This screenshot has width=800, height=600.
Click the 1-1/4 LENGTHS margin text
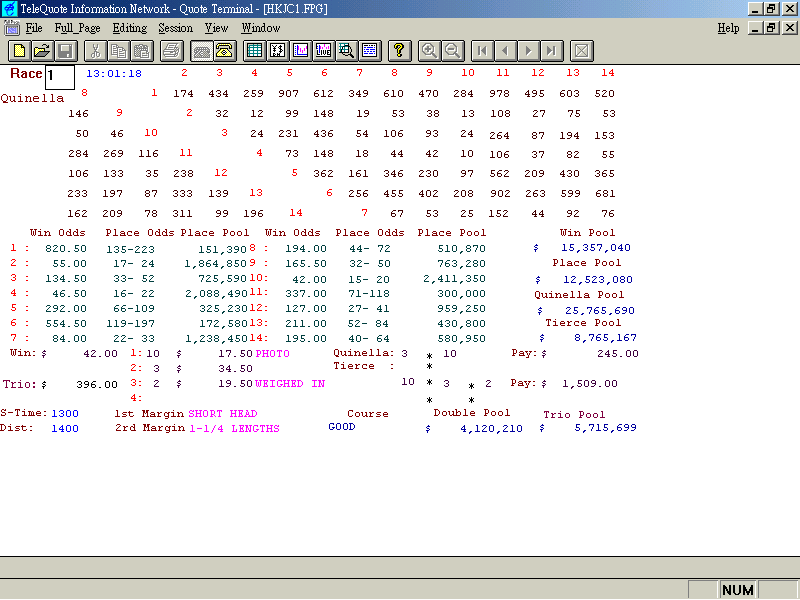234,429
